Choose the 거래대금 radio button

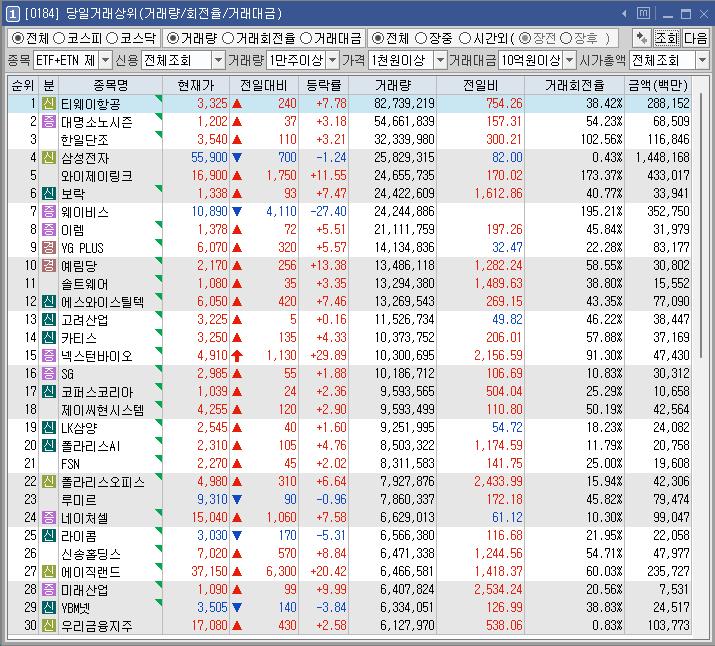click(306, 38)
